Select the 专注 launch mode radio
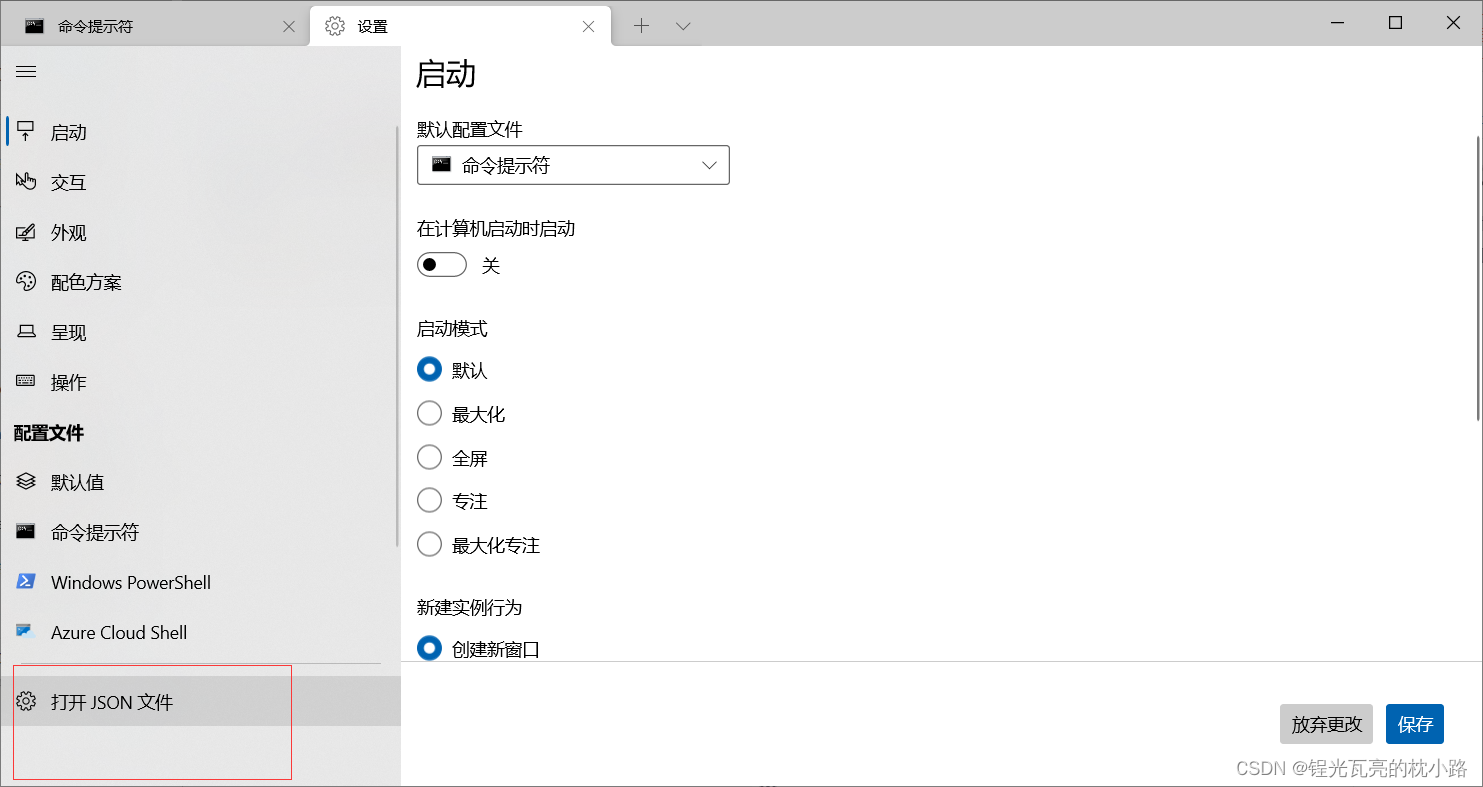1483x787 pixels. click(x=429, y=500)
